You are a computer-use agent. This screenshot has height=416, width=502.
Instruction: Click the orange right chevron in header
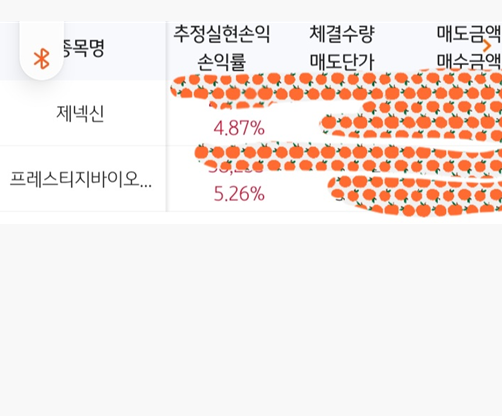click(x=487, y=46)
